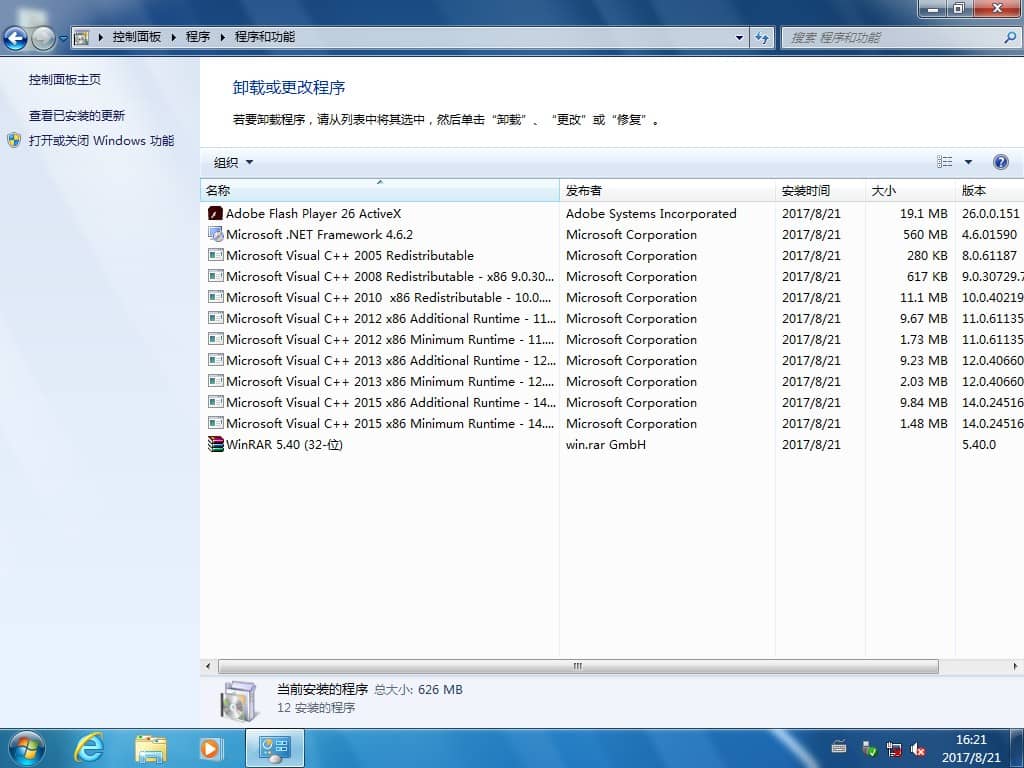Open the view options dropdown arrow

(x=968, y=162)
